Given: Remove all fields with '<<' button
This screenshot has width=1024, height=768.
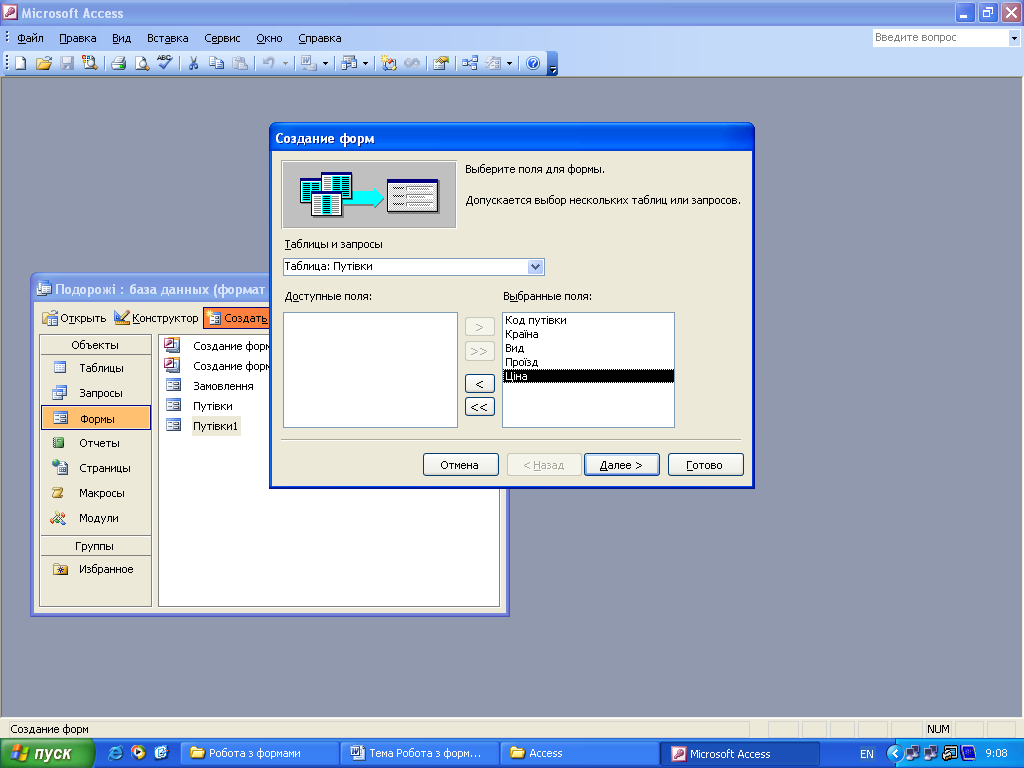Looking at the screenshot, I should 479,407.
